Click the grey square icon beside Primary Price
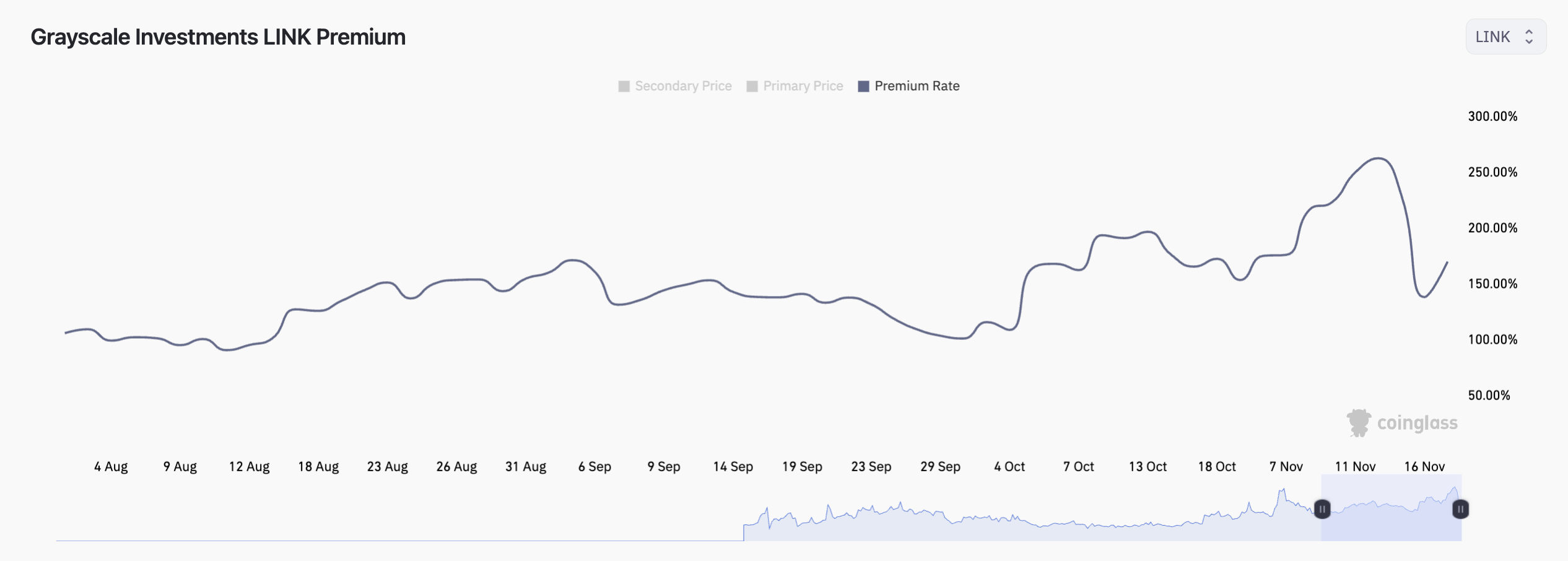This screenshot has width=1568, height=561. click(x=752, y=86)
